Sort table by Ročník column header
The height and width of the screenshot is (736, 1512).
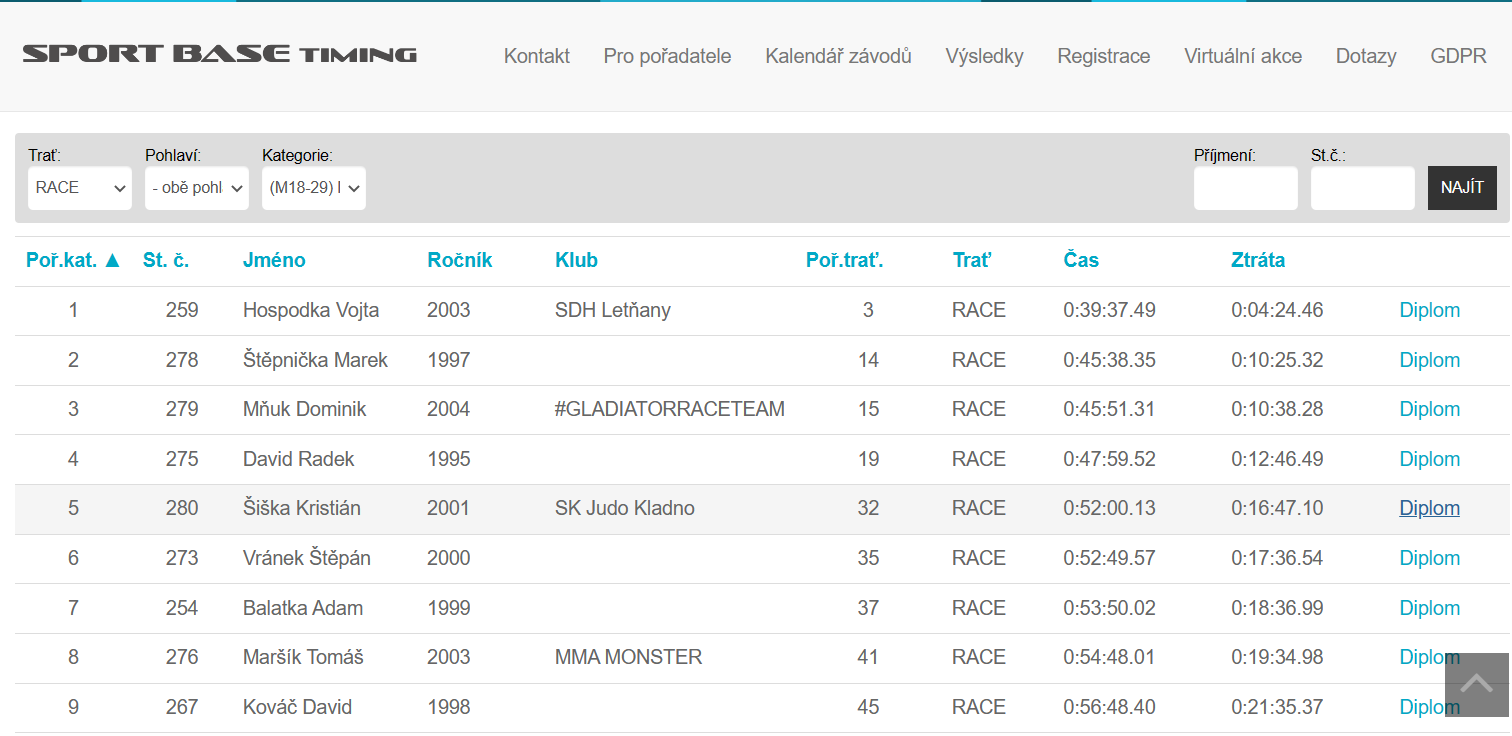pos(460,260)
